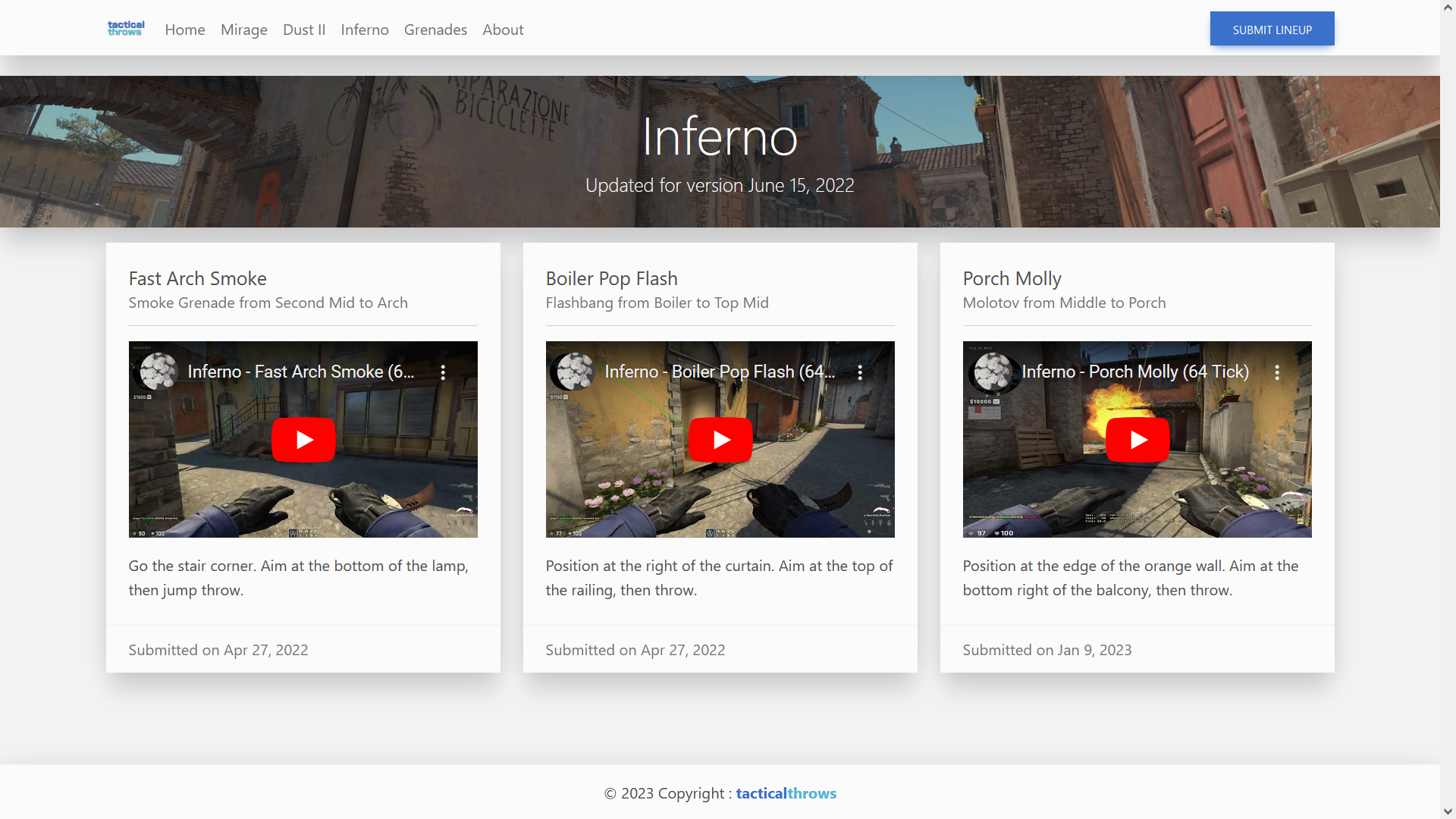Open more options on Fast Arch Smoke video
This screenshot has height=819, width=1456.
444,372
